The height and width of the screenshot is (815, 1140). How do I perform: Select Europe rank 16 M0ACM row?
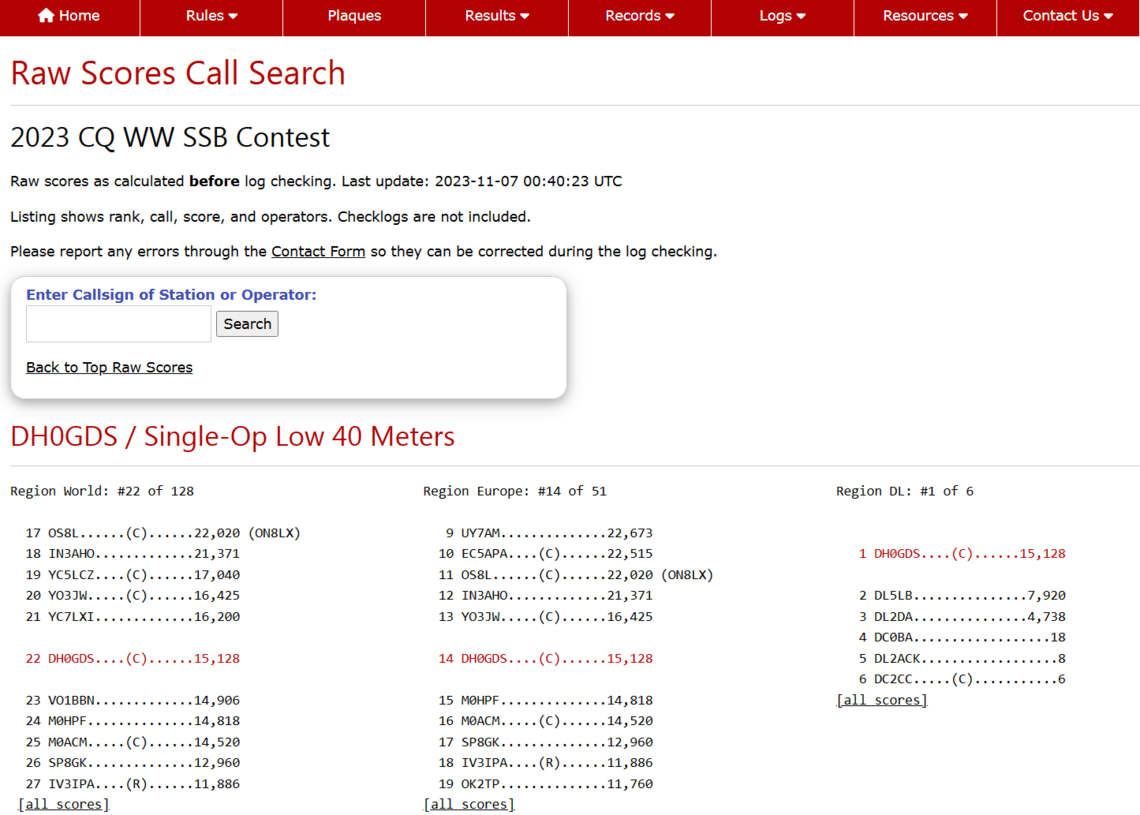545,721
